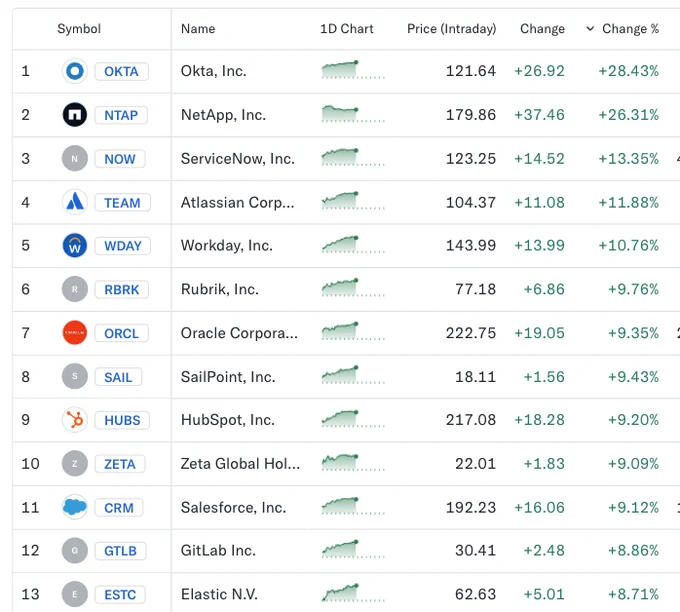Open the ESTC ticker symbol
The height and width of the screenshot is (612, 680).
pos(120,594)
